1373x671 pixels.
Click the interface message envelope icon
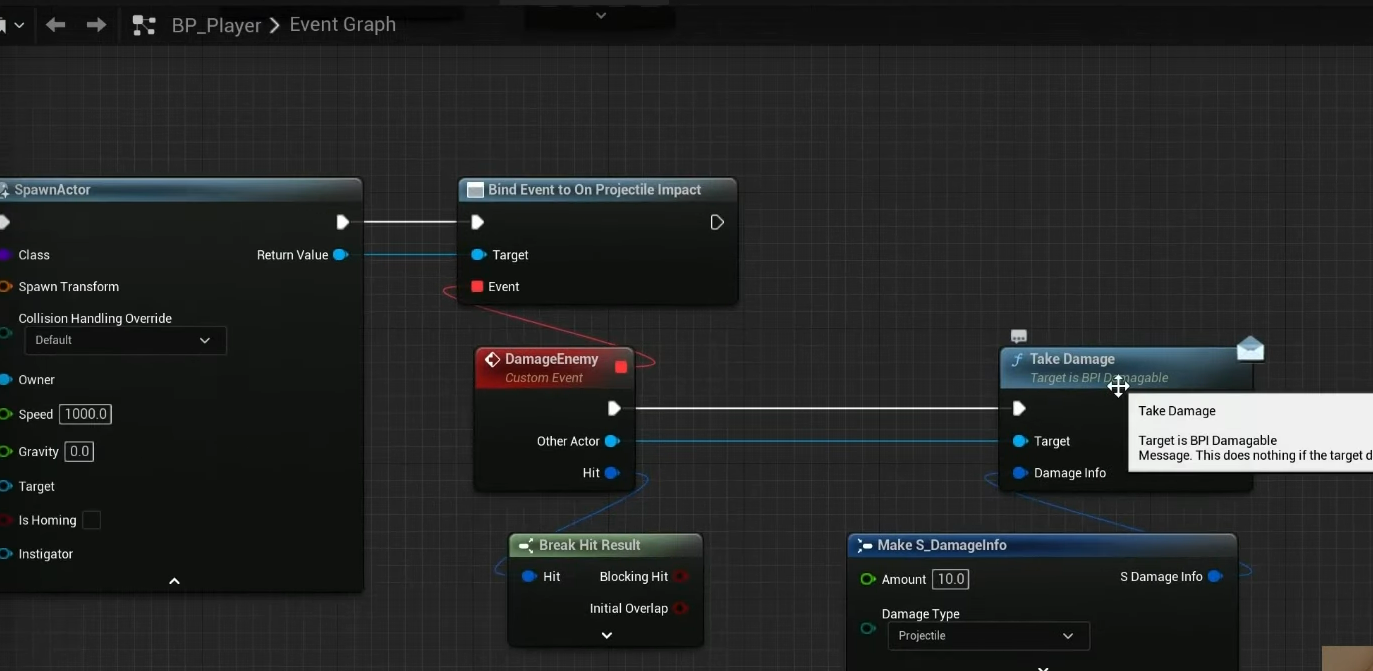pyautogui.click(x=1250, y=348)
